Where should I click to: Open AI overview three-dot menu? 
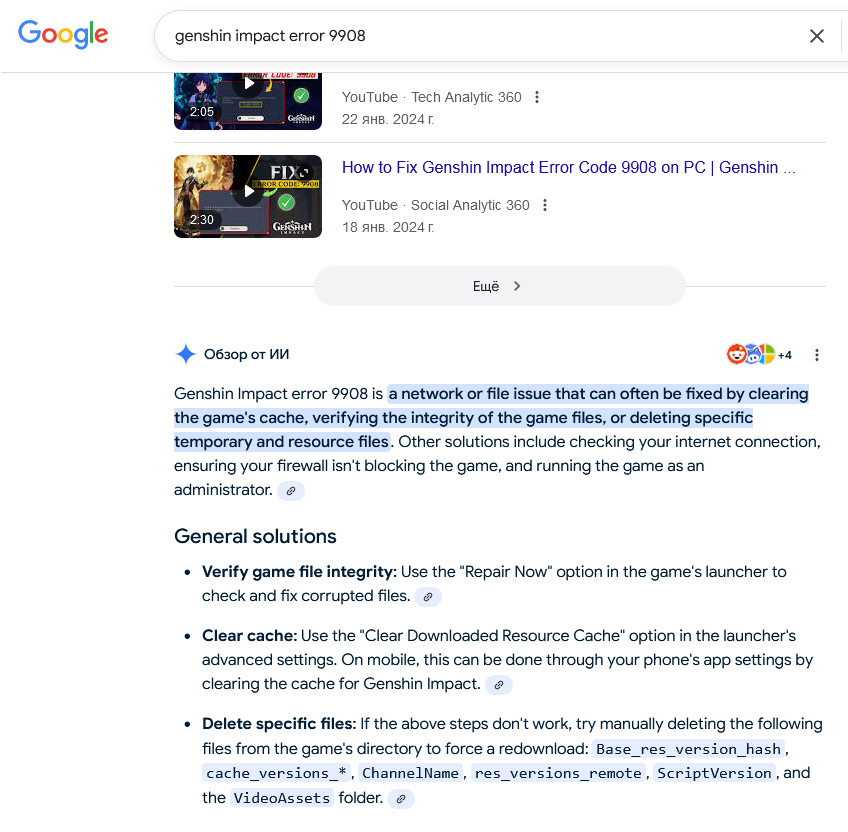pos(817,355)
